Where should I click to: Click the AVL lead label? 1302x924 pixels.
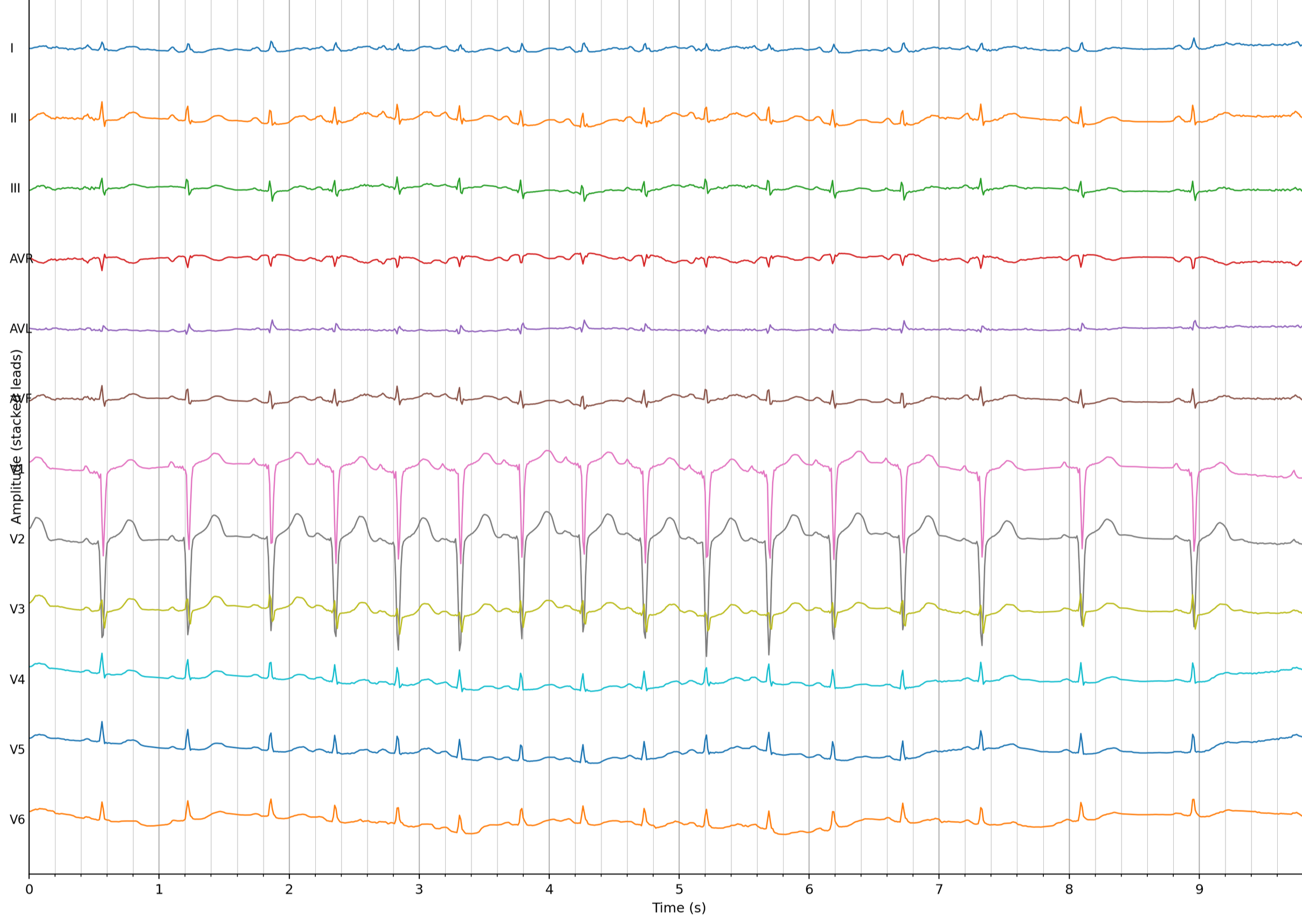pos(20,329)
